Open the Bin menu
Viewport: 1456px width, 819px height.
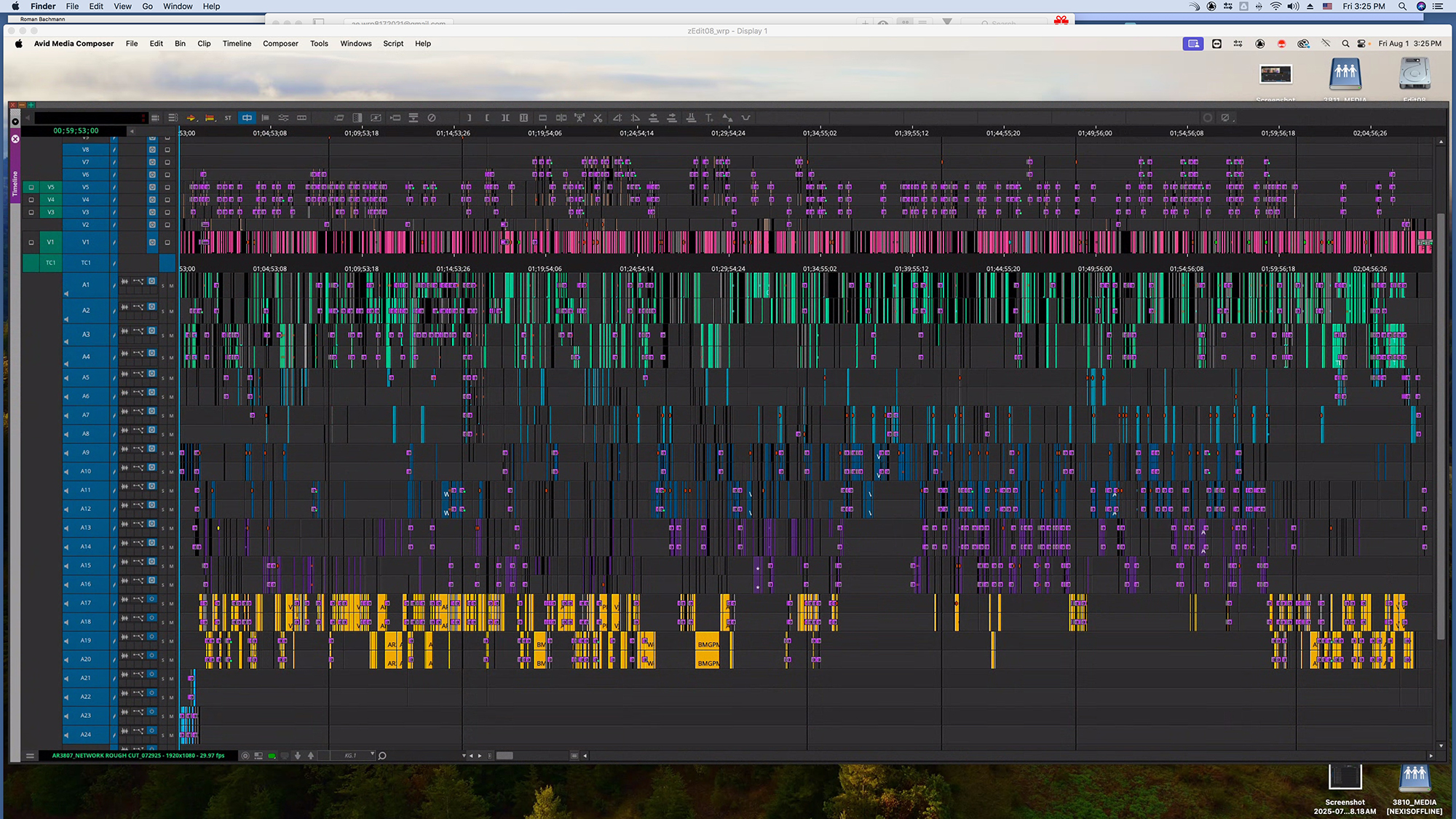click(x=180, y=44)
